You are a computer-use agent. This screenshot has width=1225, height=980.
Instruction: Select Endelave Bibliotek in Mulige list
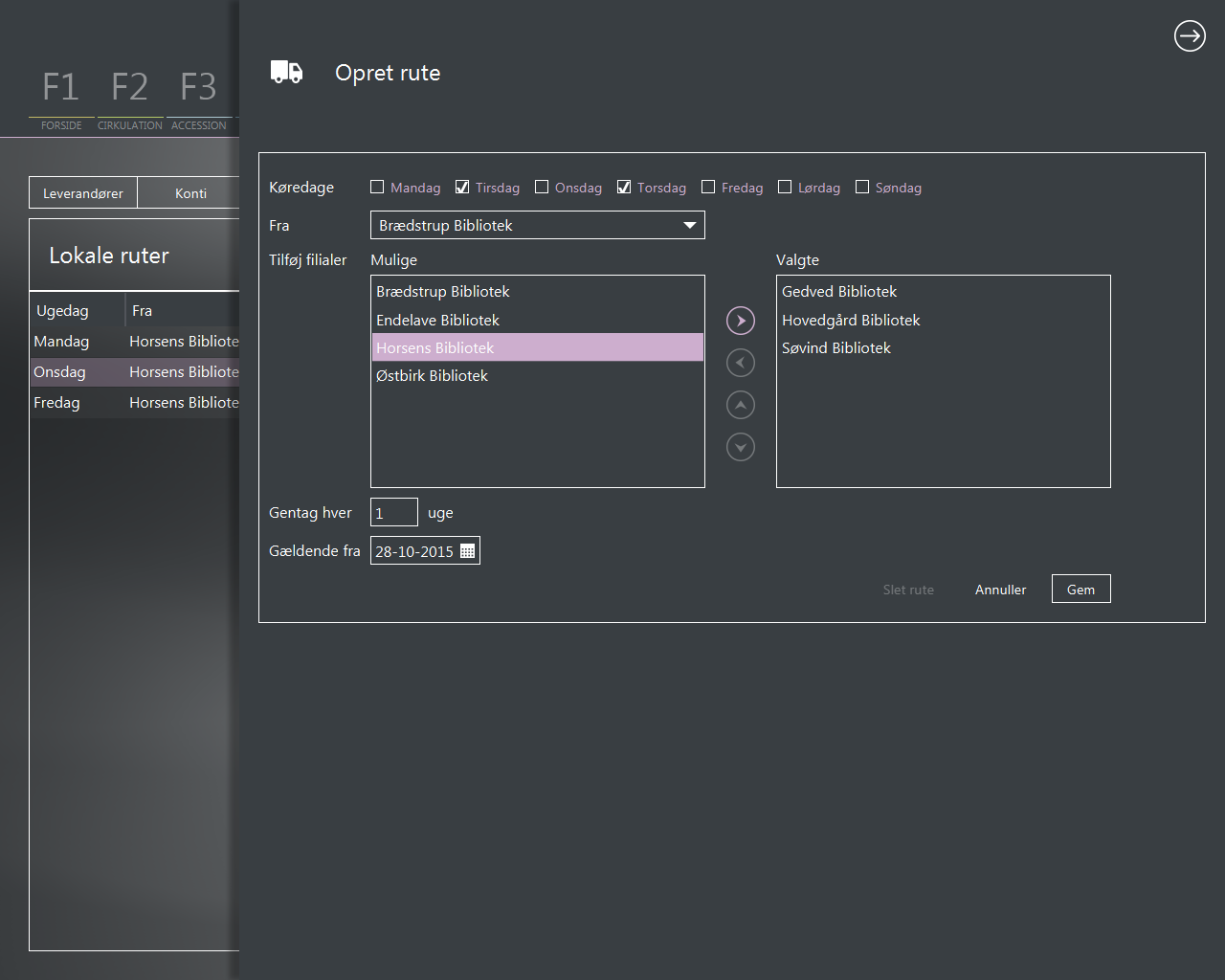pyautogui.click(x=538, y=320)
